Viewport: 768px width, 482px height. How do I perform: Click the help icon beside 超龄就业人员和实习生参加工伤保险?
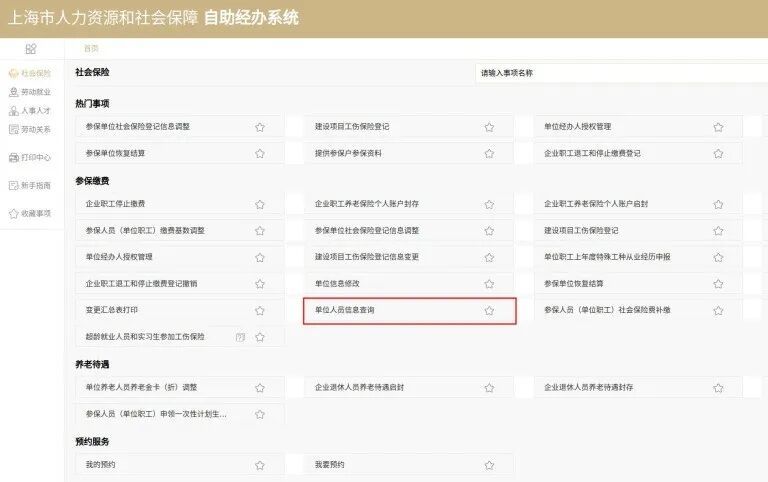pos(240,337)
